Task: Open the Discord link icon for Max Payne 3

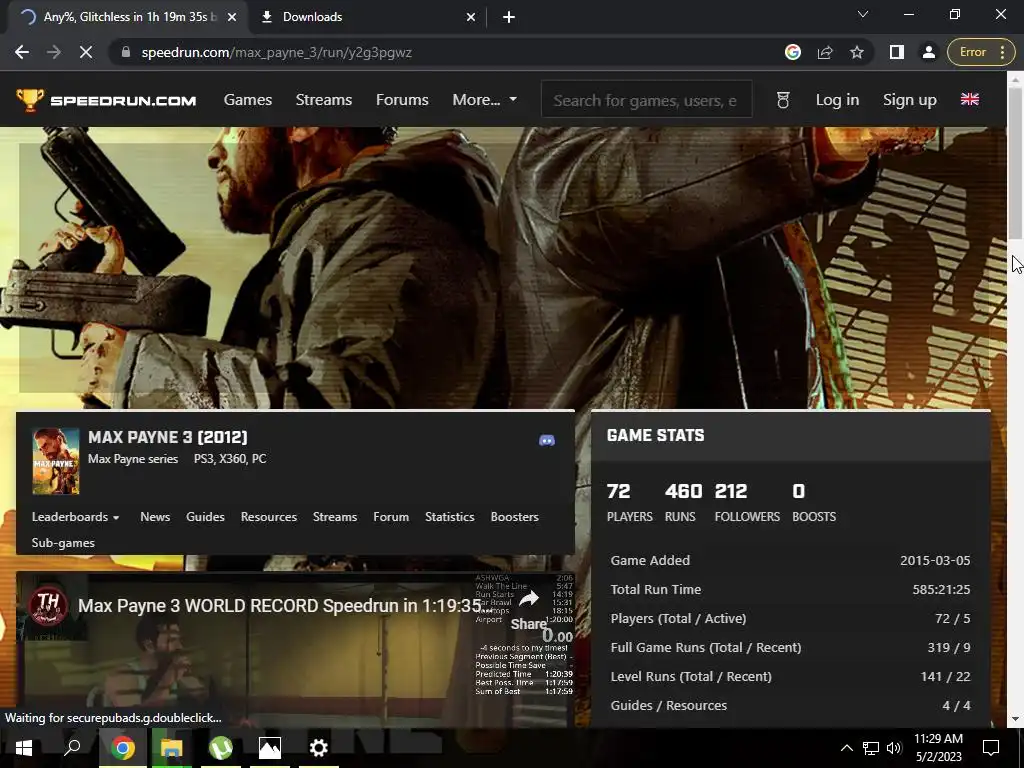Action: (547, 441)
